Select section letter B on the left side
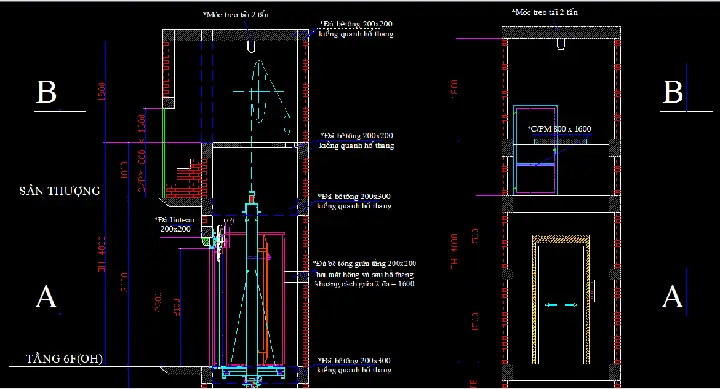The height and width of the screenshot is (389, 720). [46, 92]
